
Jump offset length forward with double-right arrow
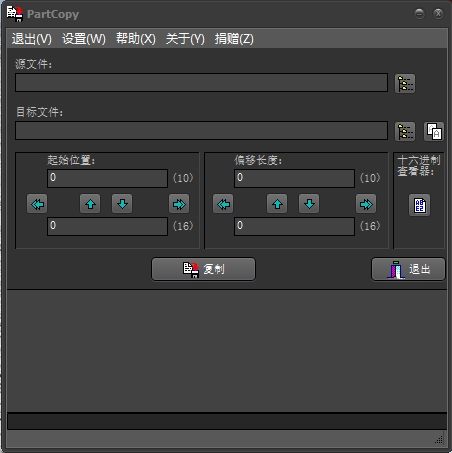tap(366, 204)
